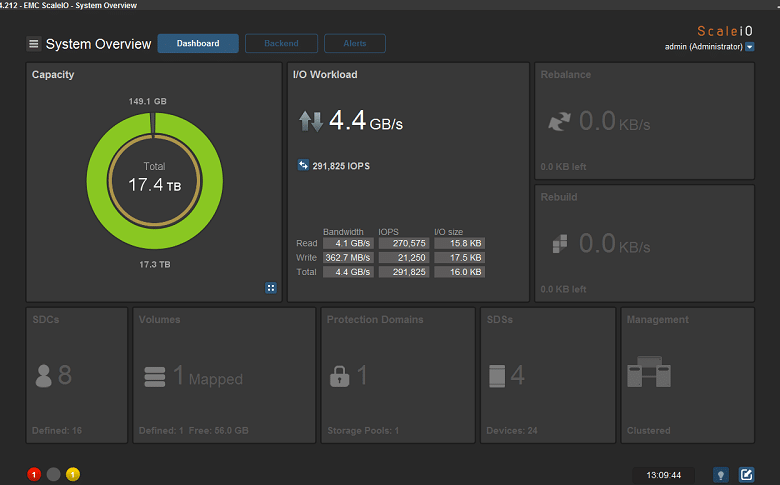
Task: Click the ScaleIO logo
Action: [725, 31]
